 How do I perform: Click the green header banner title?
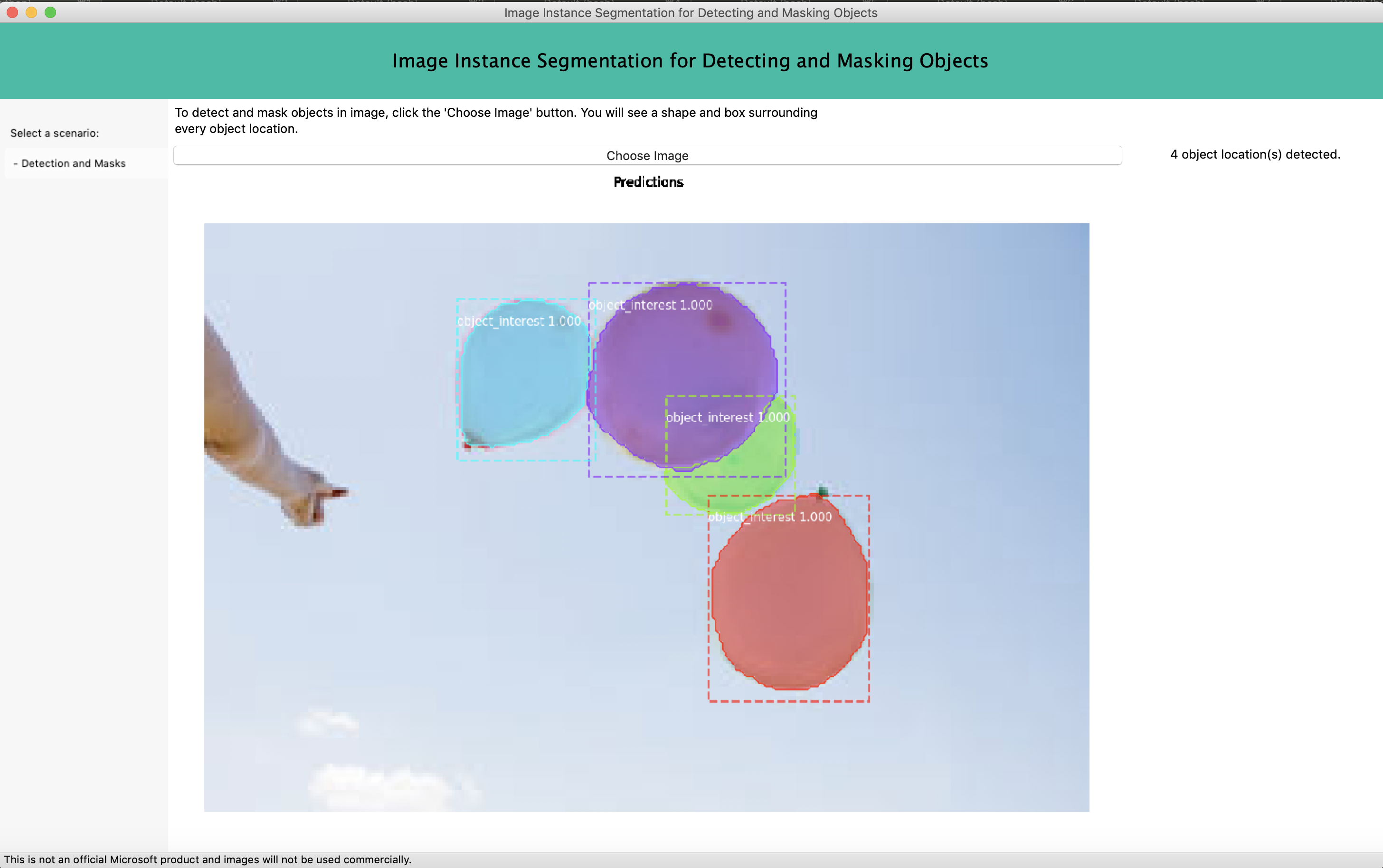coord(690,61)
